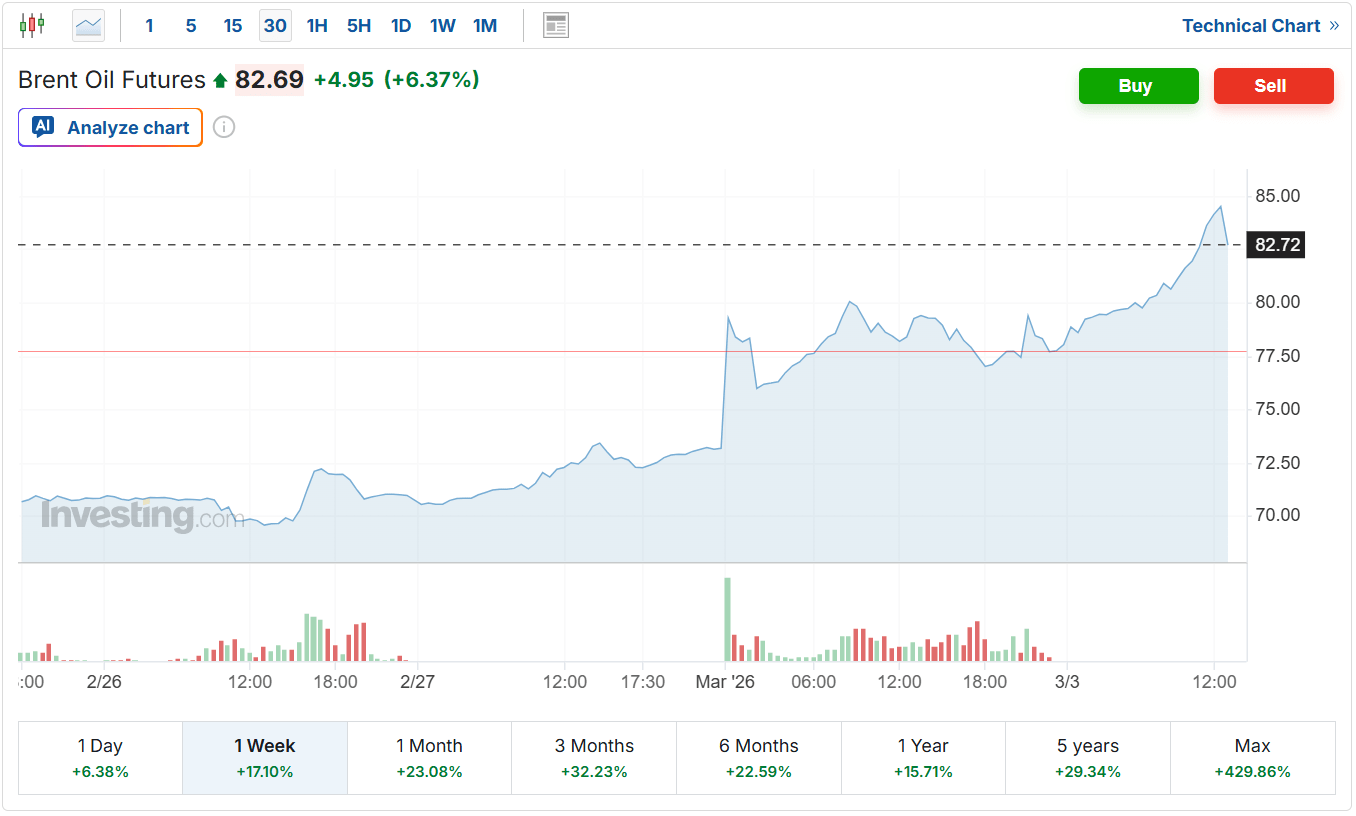This screenshot has height=816, width=1356.
Task: Switch chart interval to 1D
Action: (401, 26)
